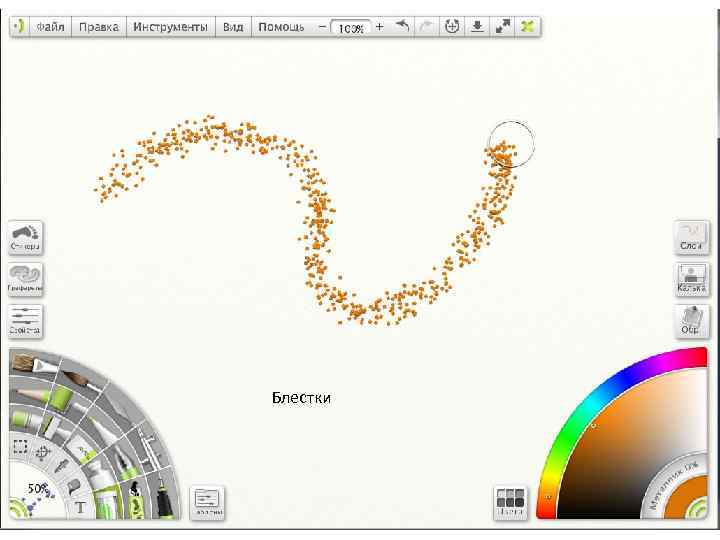This screenshot has height=540, width=720.
Task: Open the Слои layers panel
Action: pos(692,237)
